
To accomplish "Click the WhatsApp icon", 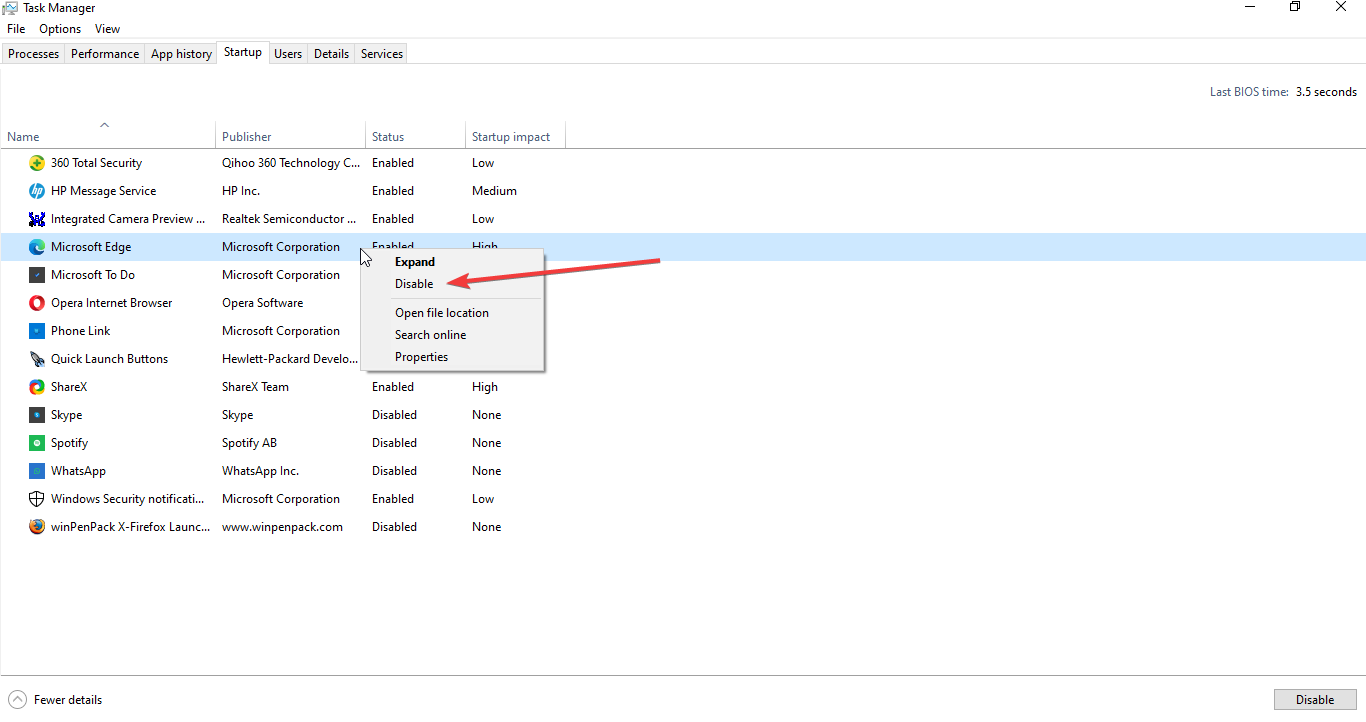I will pyautogui.click(x=37, y=470).
